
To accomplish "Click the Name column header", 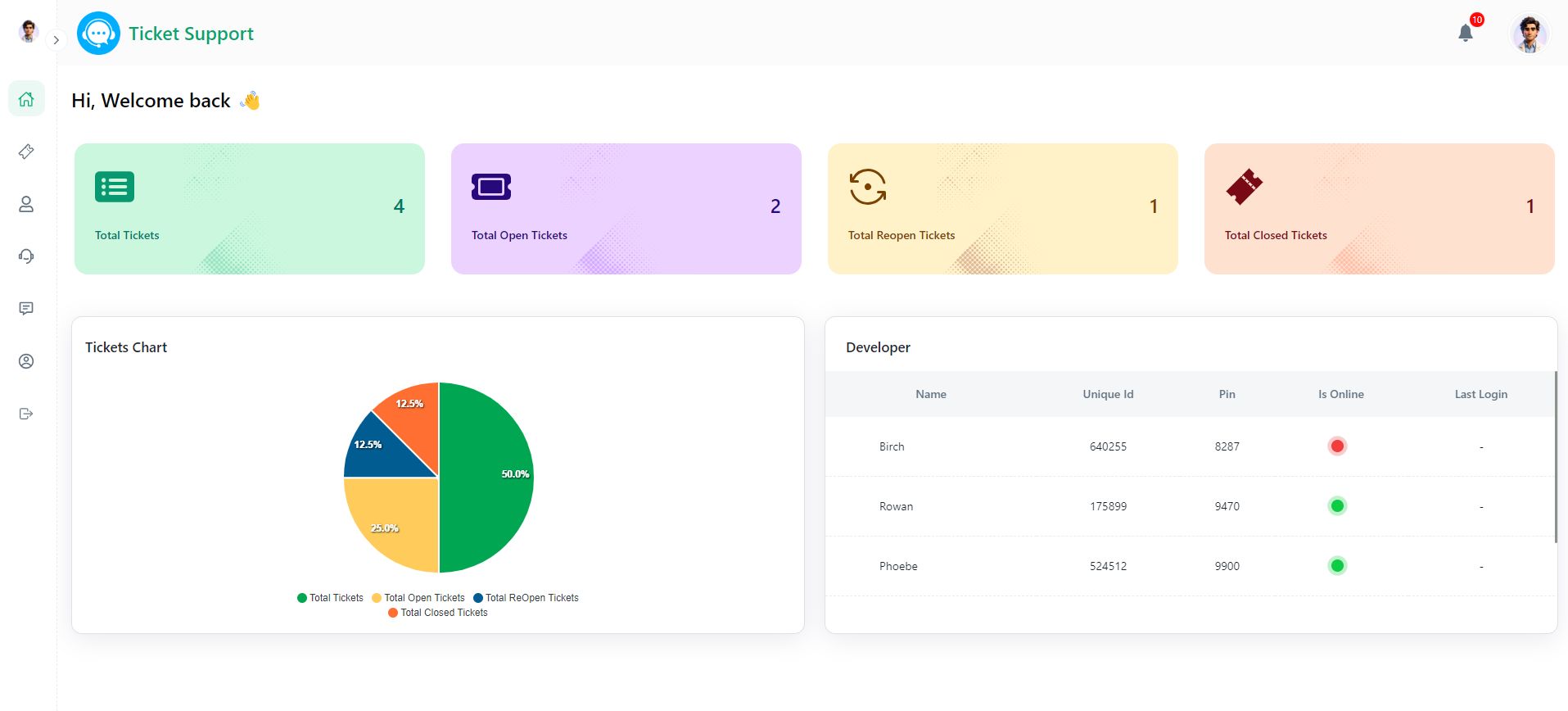I will [x=931, y=394].
